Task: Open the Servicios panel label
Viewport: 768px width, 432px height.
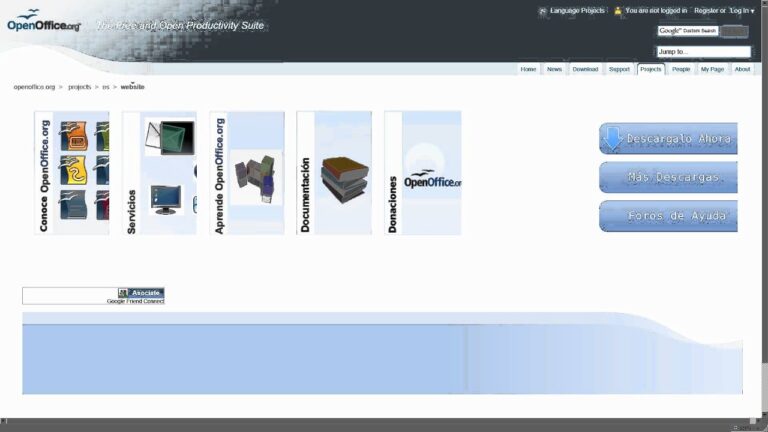Action: pyautogui.click(x=131, y=212)
